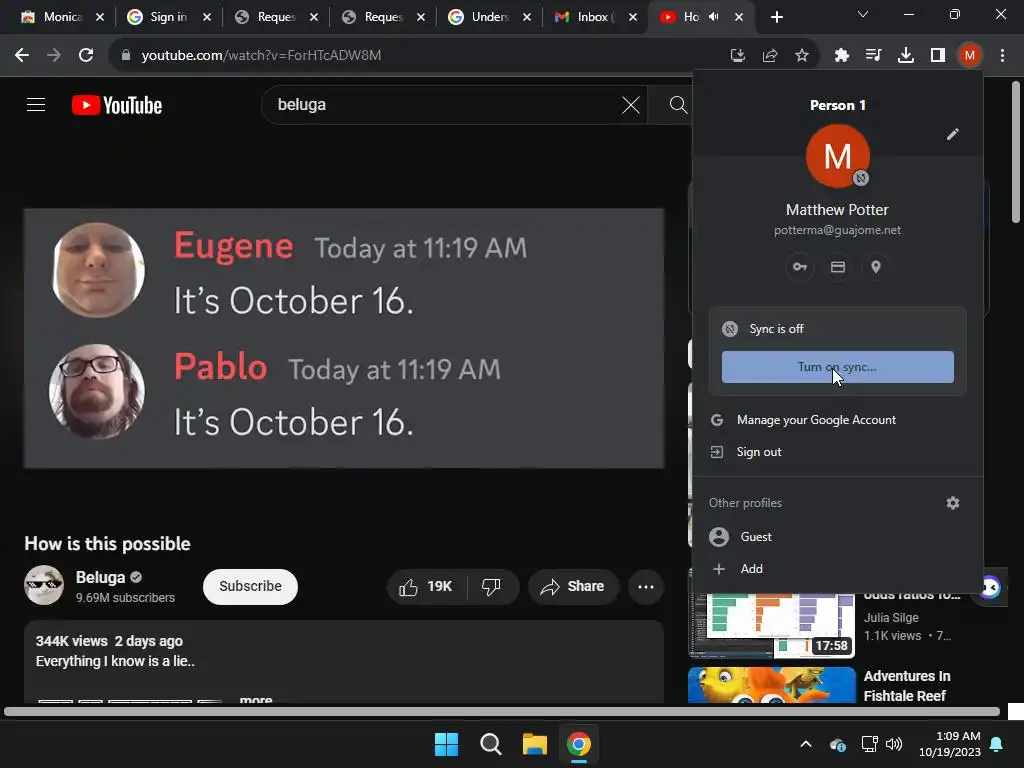Edit profile with the pencil icon
Image resolution: width=1024 pixels, height=768 pixels.
click(x=953, y=134)
